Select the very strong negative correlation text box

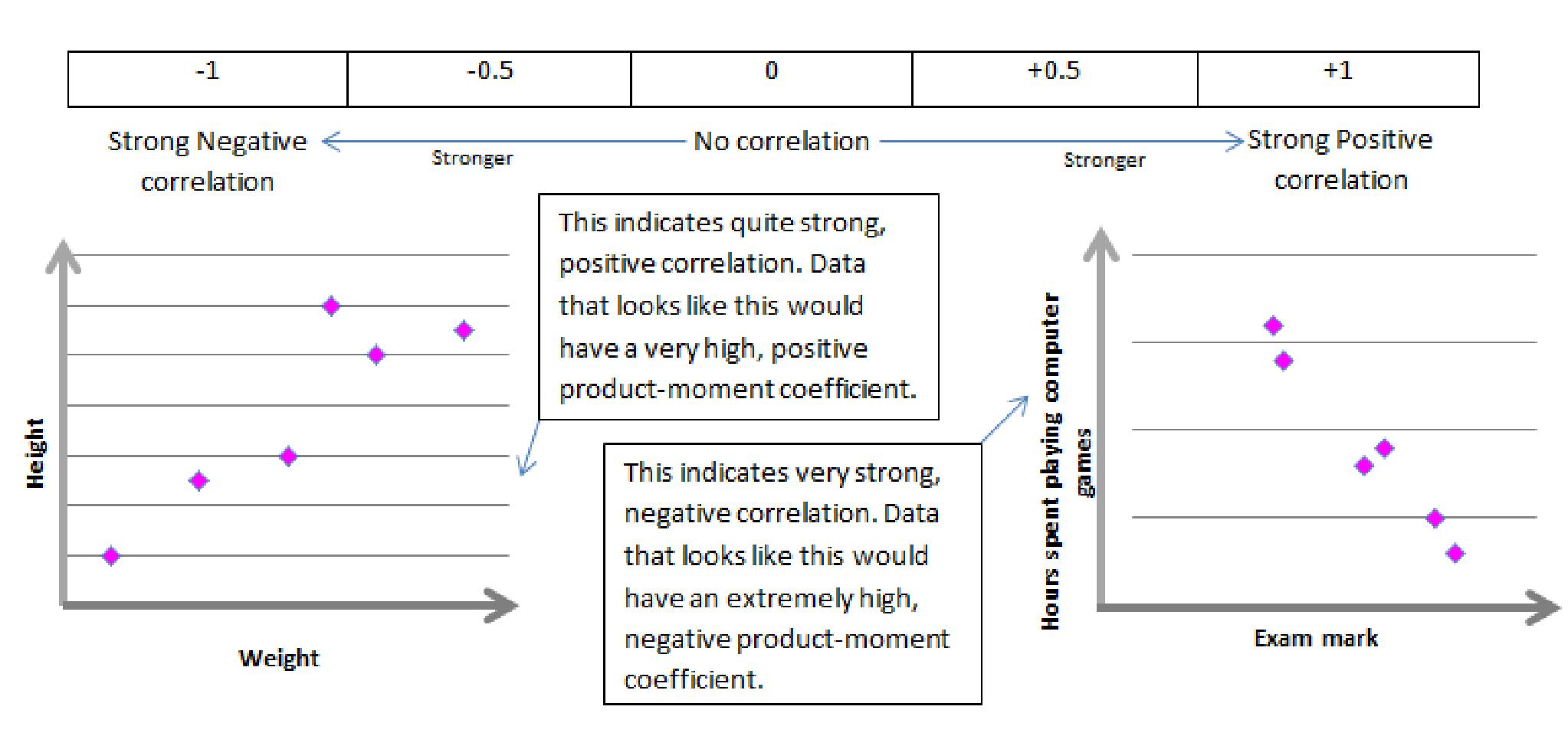[792, 574]
